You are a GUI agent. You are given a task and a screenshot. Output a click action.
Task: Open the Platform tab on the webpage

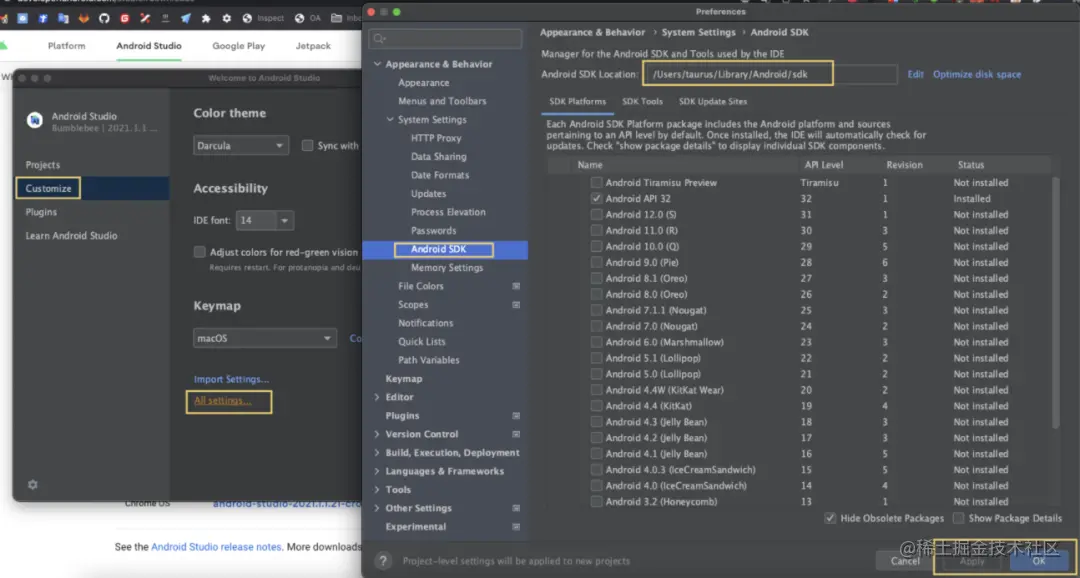click(67, 46)
